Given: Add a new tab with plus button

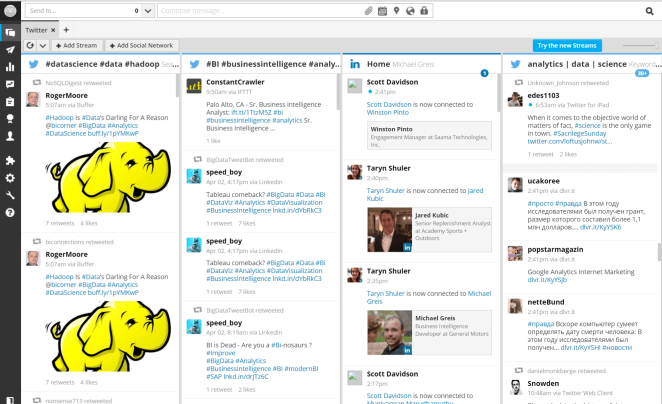Looking at the screenshot, I should [x=66, y=30].
